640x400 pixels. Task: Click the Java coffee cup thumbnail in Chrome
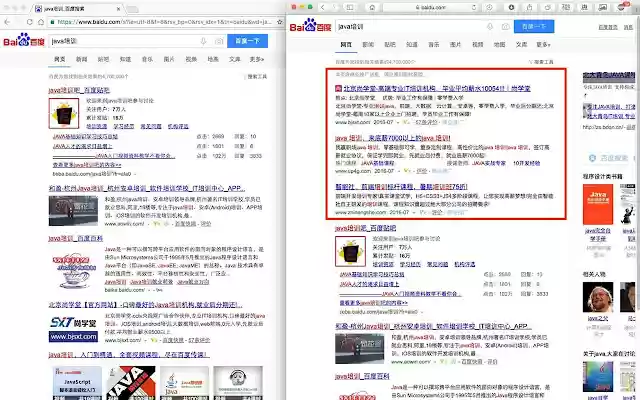74,271
